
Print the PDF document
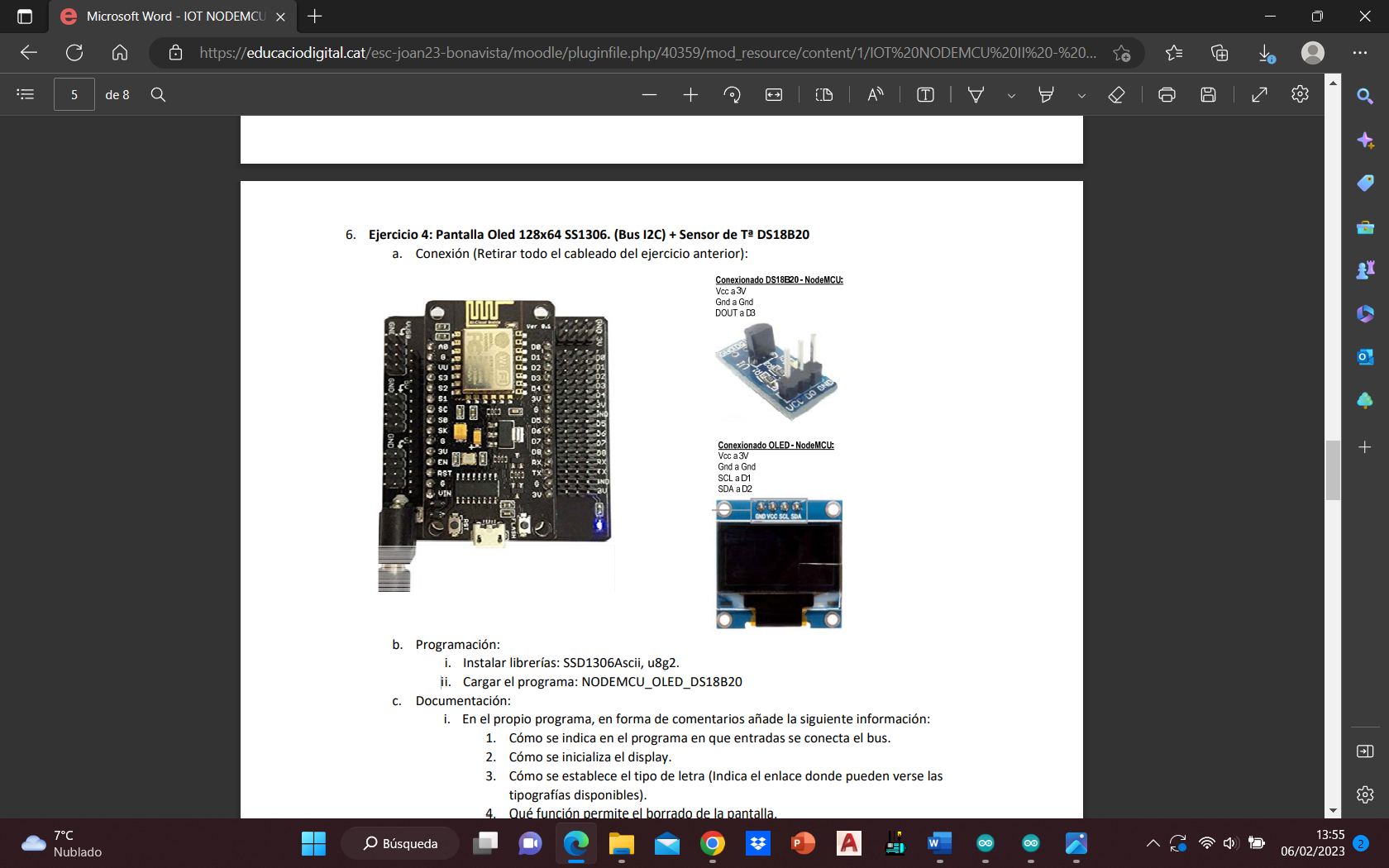click(1167, 94)
